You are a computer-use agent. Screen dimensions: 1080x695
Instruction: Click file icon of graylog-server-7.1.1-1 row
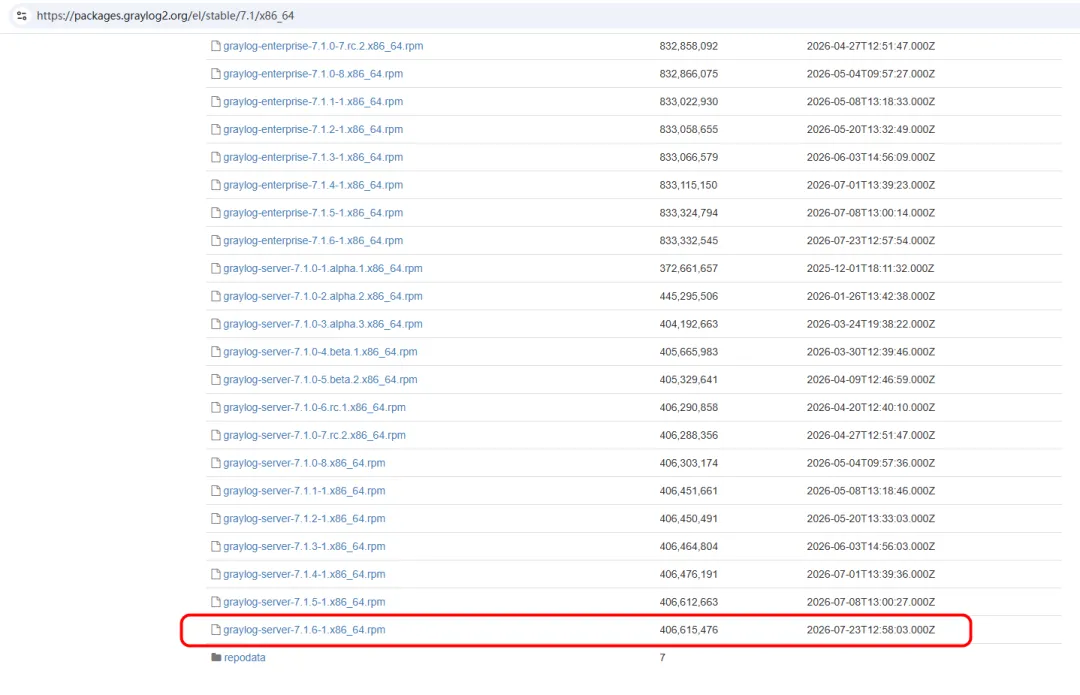[216, 490]
